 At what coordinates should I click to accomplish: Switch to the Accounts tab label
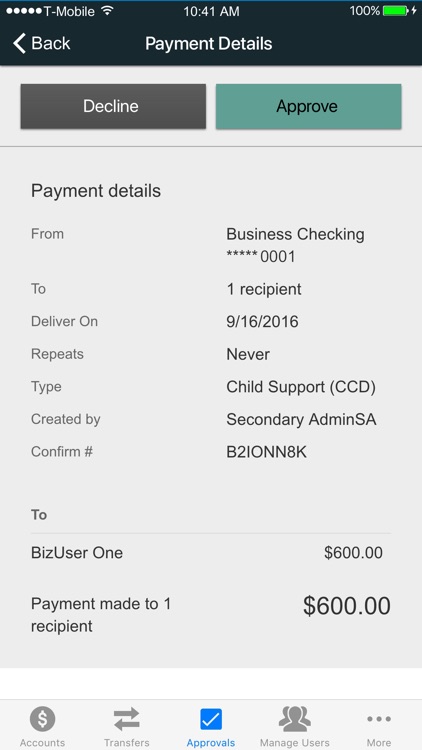43,743
